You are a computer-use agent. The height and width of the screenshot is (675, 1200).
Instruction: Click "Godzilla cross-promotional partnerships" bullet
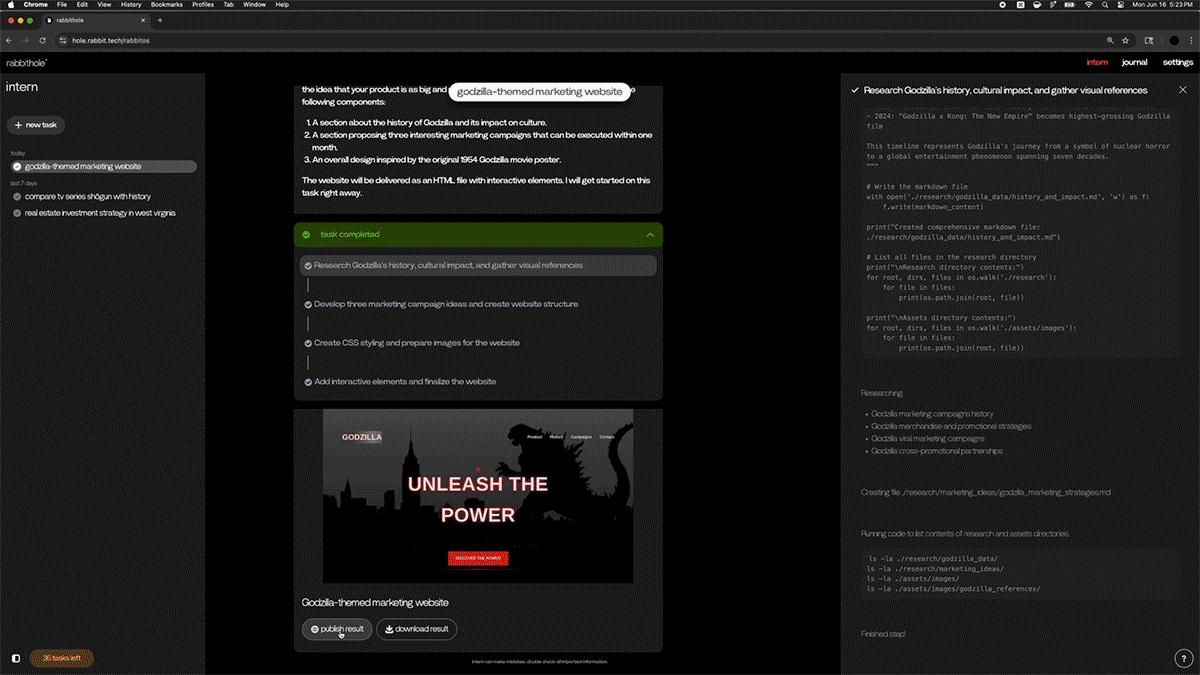(935, 451)
